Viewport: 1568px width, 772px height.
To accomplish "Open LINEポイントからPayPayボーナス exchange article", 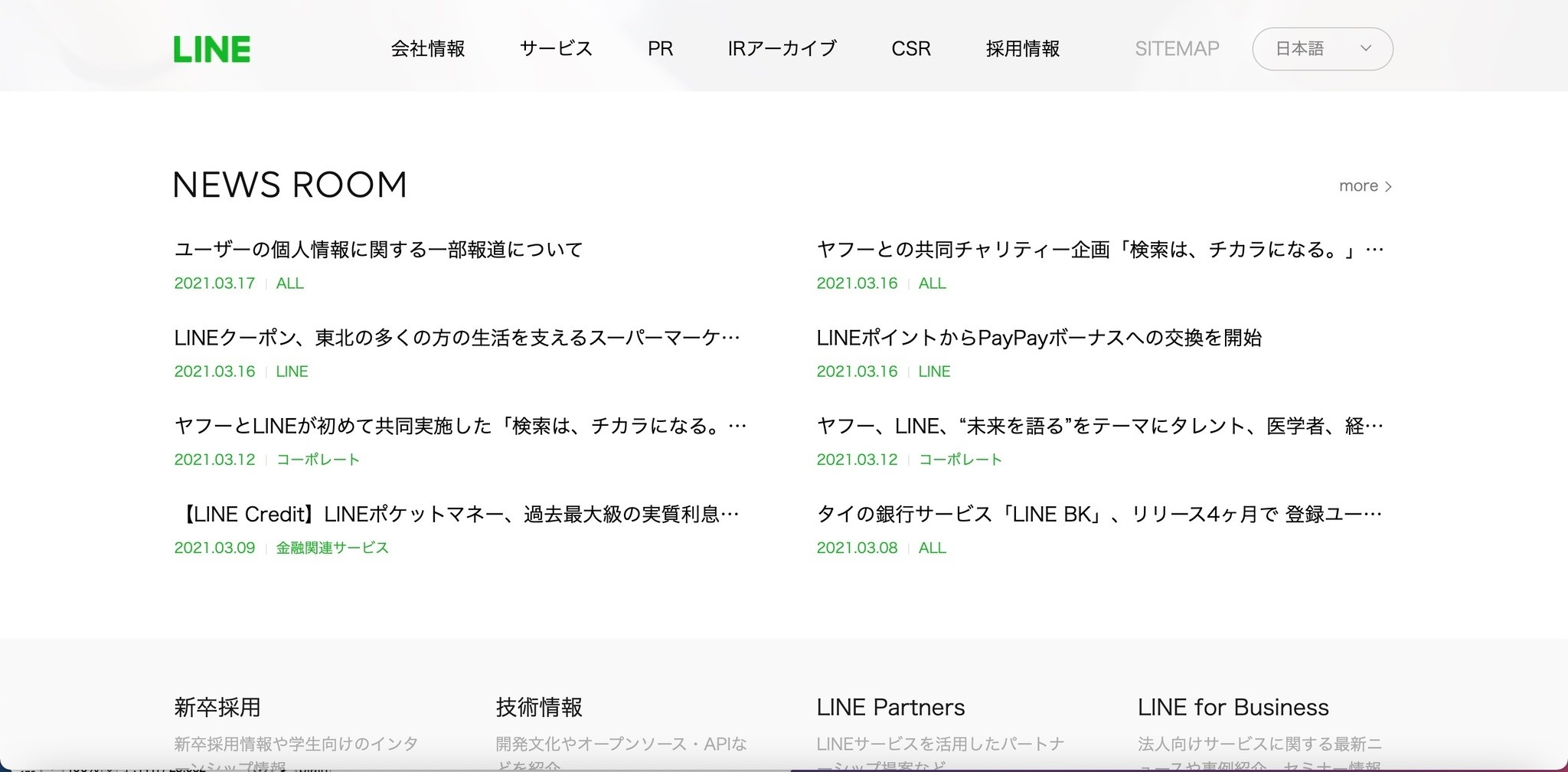I will (1039, 338).
